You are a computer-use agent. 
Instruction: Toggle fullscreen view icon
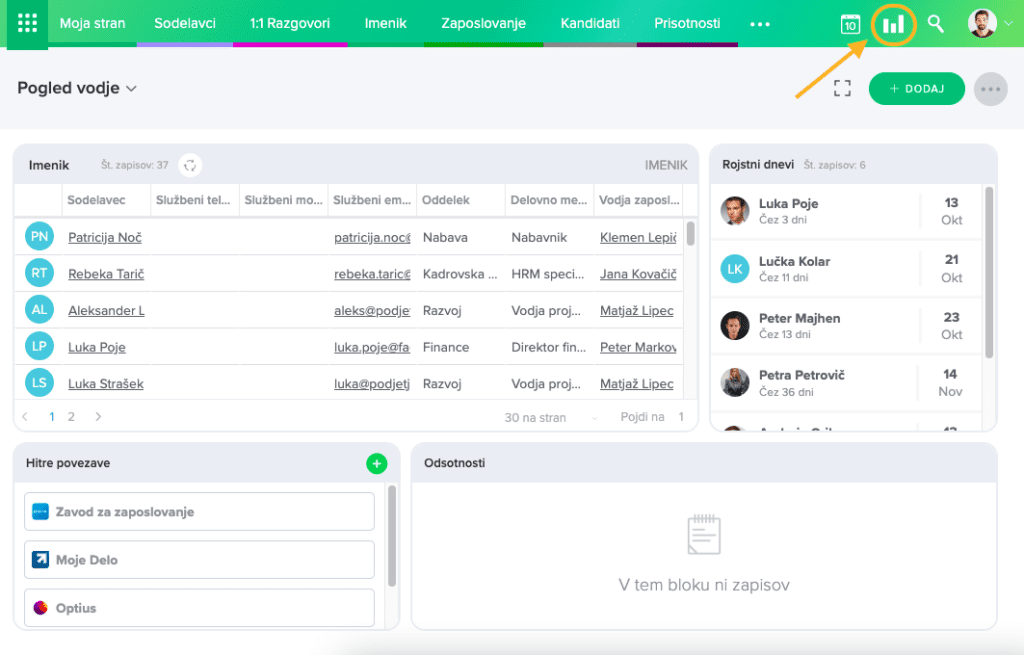point(842,89)
